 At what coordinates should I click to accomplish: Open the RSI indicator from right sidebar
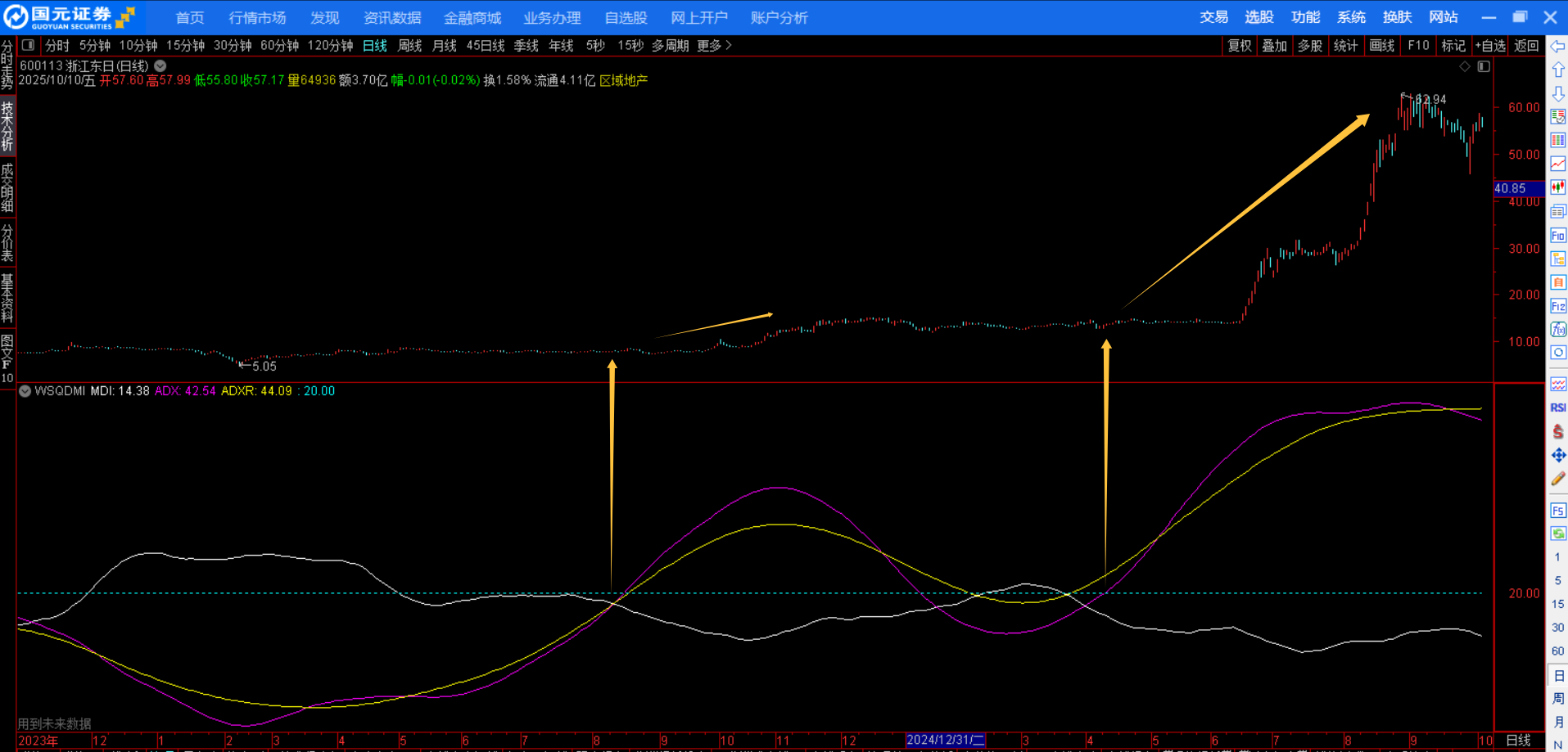[x=1557, y=408]
